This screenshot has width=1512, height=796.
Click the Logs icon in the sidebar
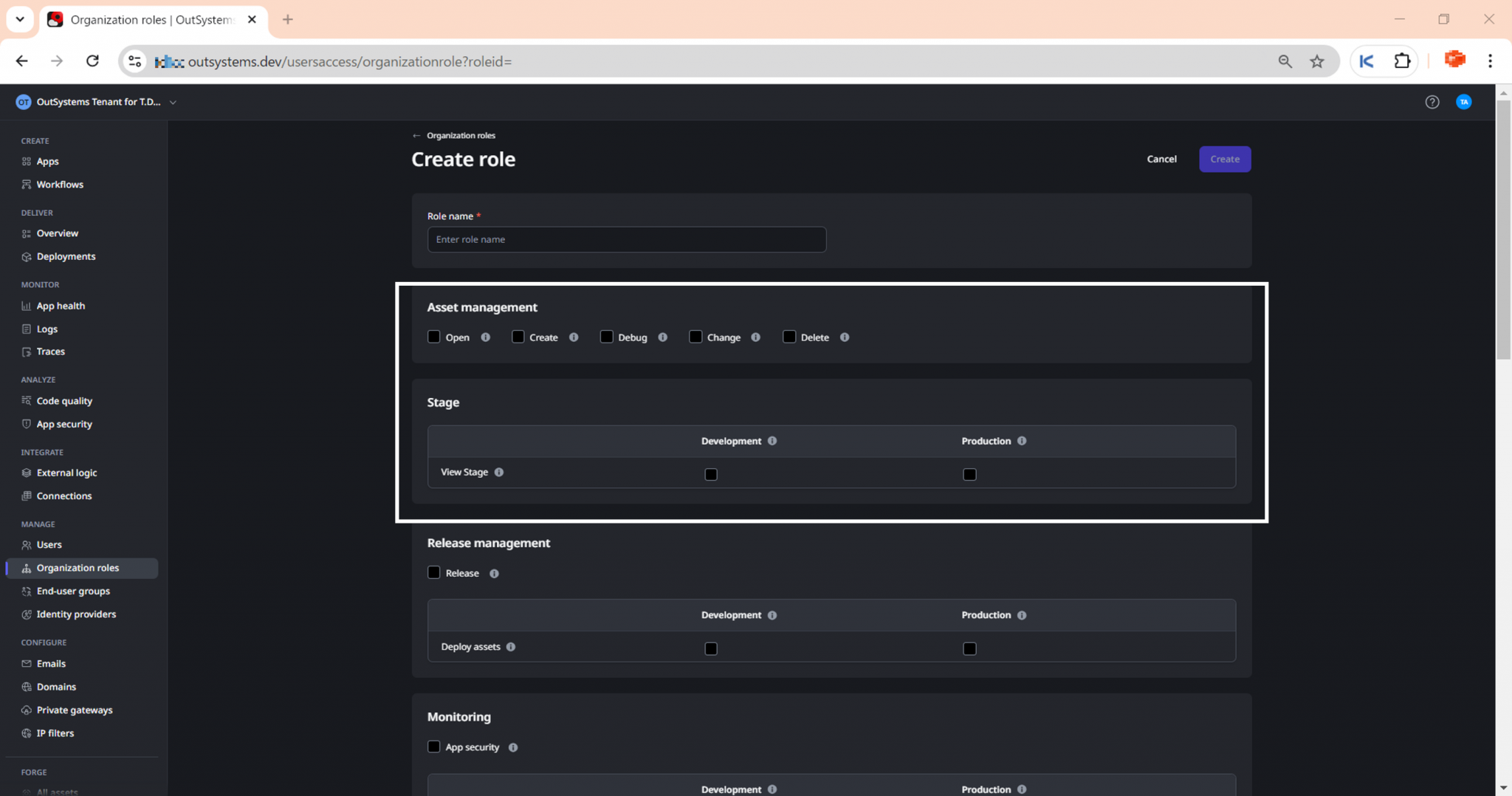[x=26, y=329]
